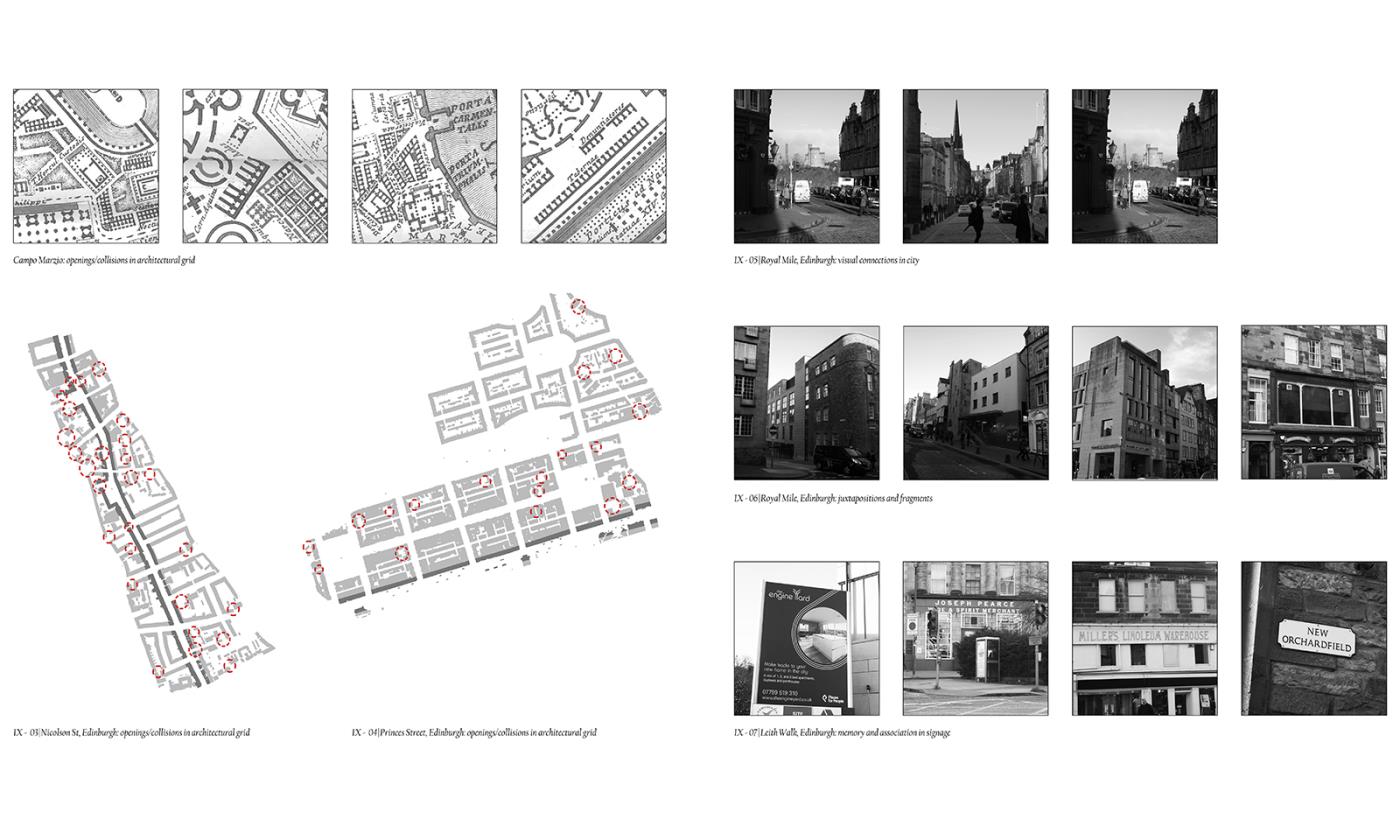This screenshot has width=1400, height=840.
Task: Select the IX-05 Royal Mile visual connections caption
Action: coord(826,260)
